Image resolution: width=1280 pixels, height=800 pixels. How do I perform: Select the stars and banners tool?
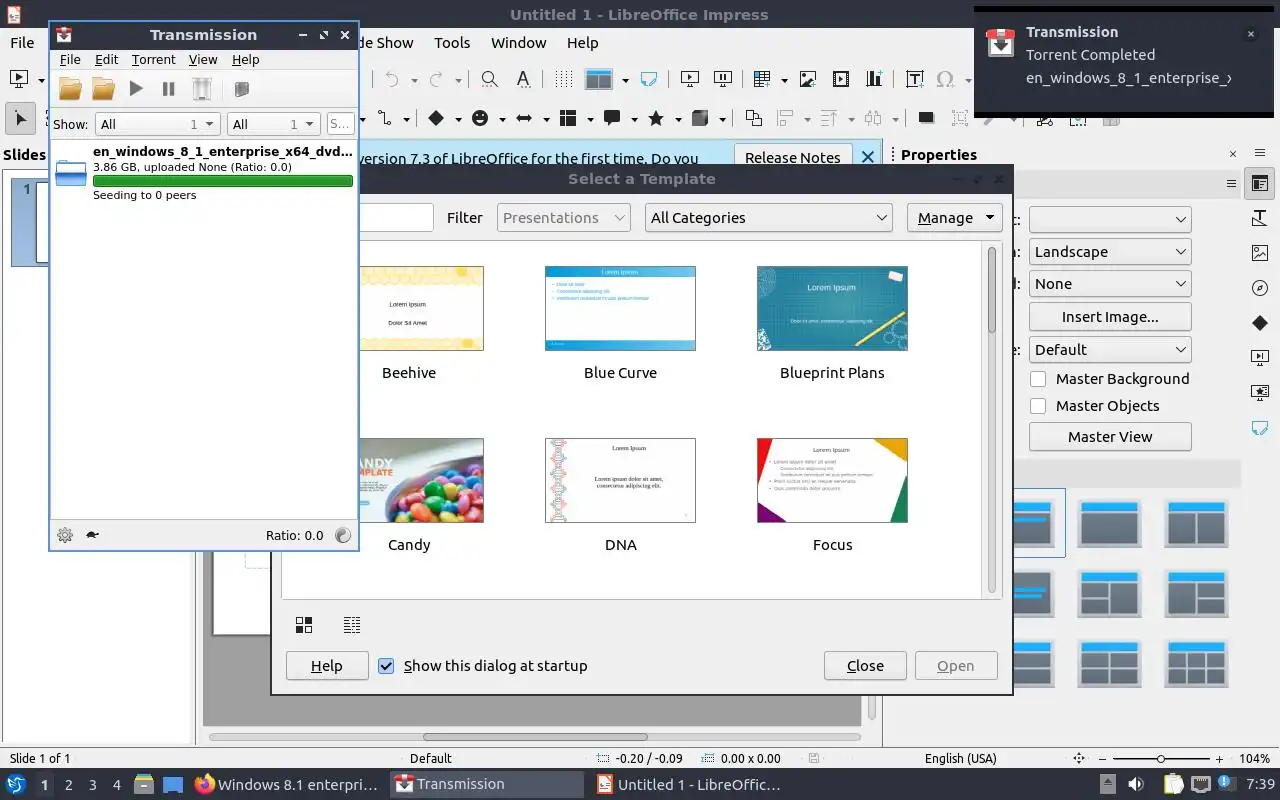[x=656, y=118]
